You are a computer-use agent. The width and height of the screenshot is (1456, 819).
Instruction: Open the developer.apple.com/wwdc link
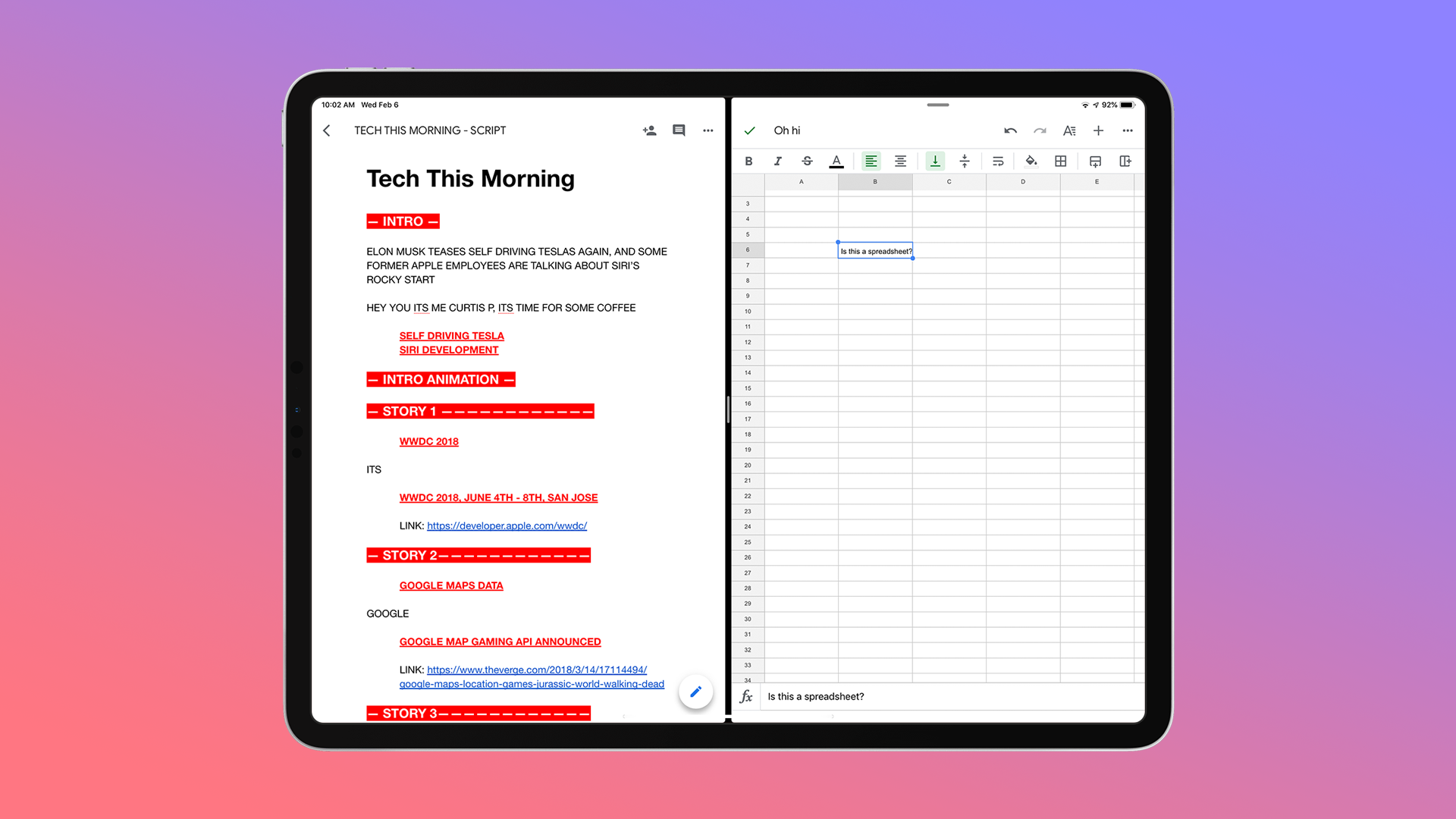[x=507, y=526]
